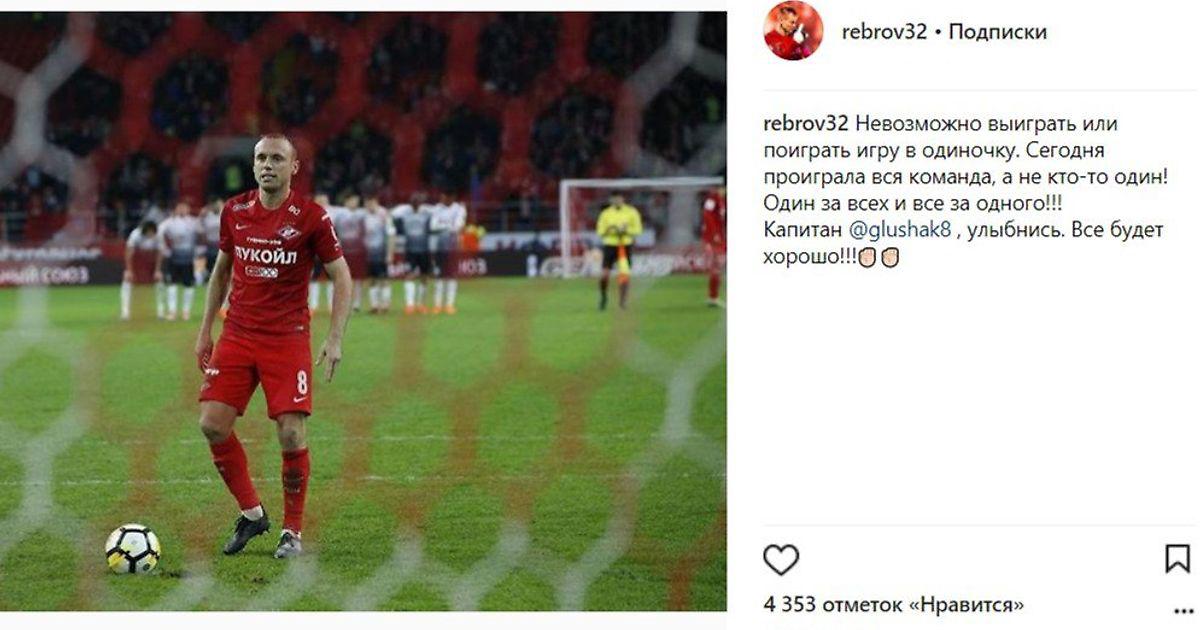Click the Лукойл logo on the red jersey
The height and width of the screenshot is (630, 1200).
pos(265,255)
